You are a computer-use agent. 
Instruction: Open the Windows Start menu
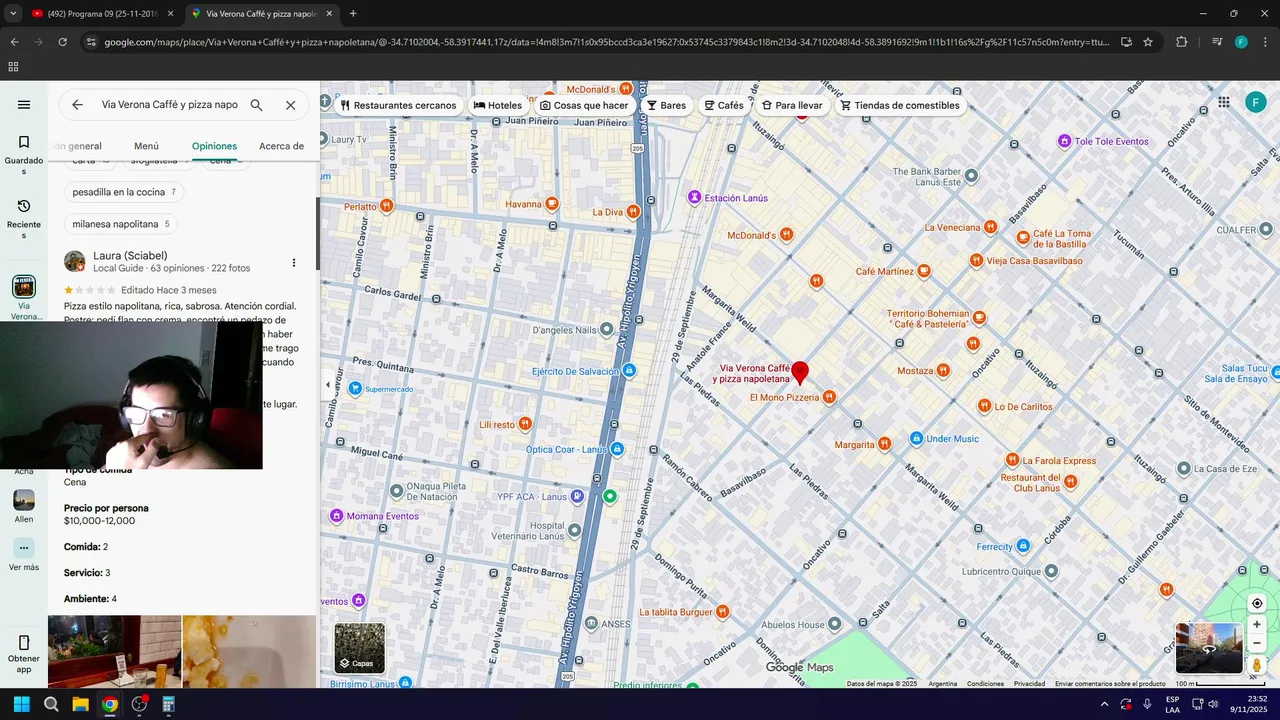21,704
